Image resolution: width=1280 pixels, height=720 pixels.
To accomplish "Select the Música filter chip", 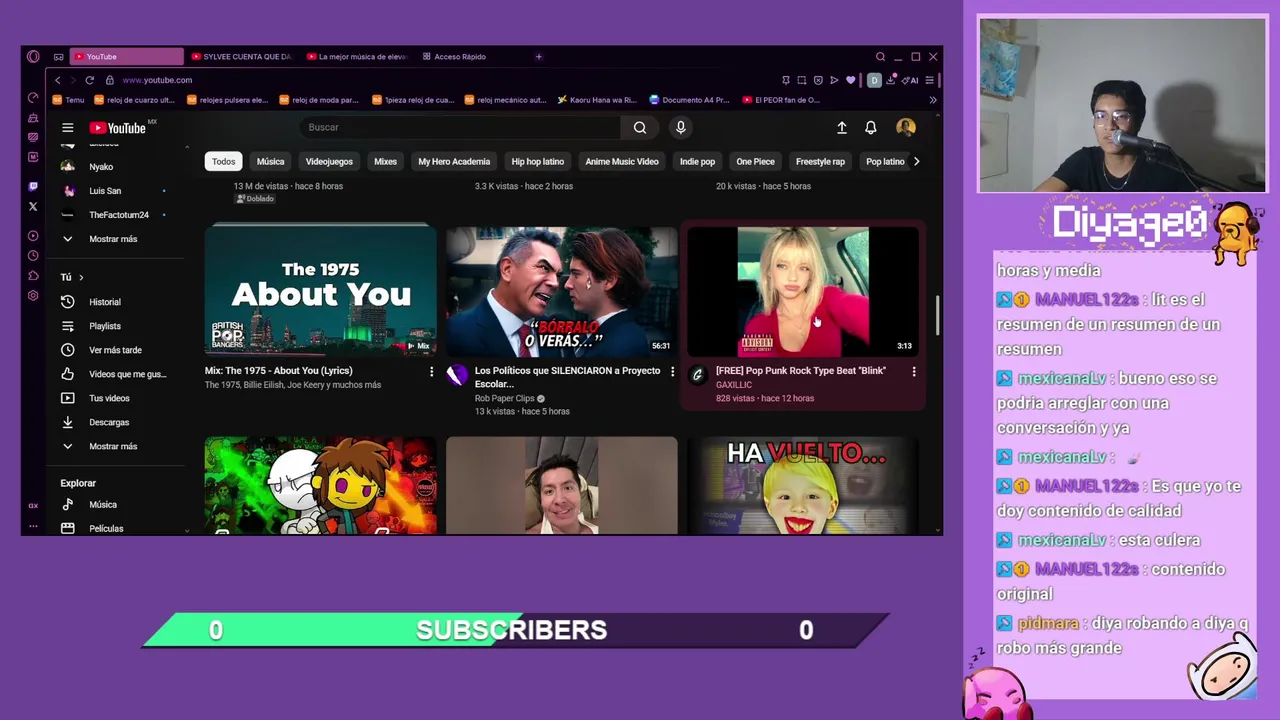I will (270, 161).
